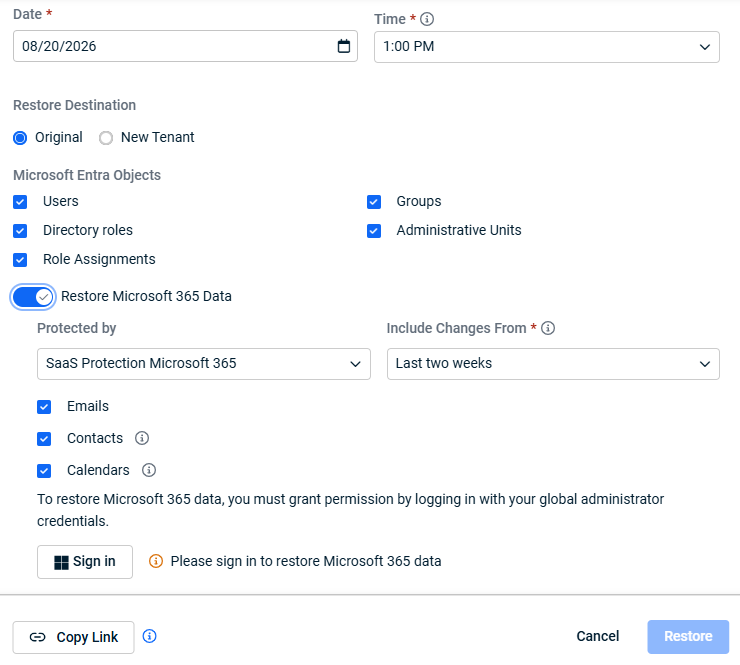Uncheck the Emails checkbox
The height and width of the screenshot is (665, 740).
(44, 407)
